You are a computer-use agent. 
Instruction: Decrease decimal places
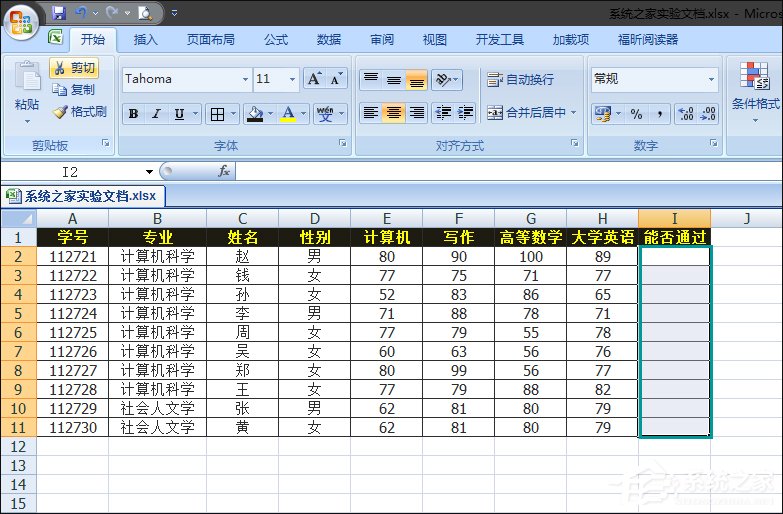coord(708,114)
